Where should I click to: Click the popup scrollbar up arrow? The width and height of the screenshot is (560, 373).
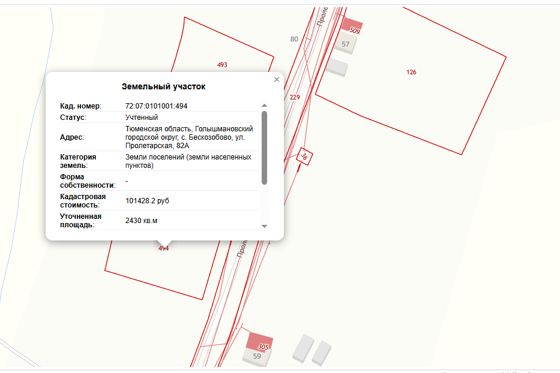pos(264,105)
